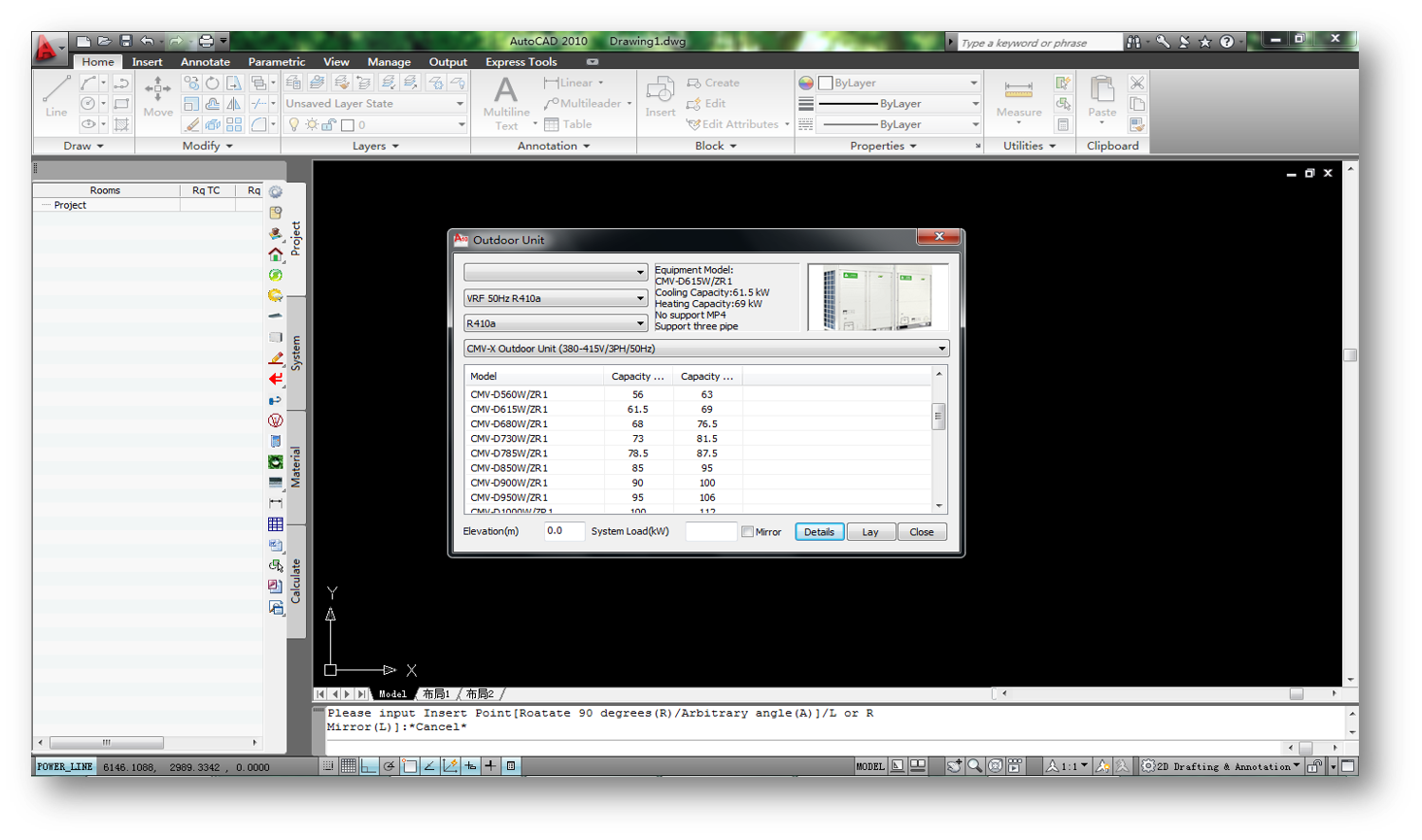Open the Quick Calculator
Image resolution: width=1422 pixels, height=840 pixels.
point(1064,124)
